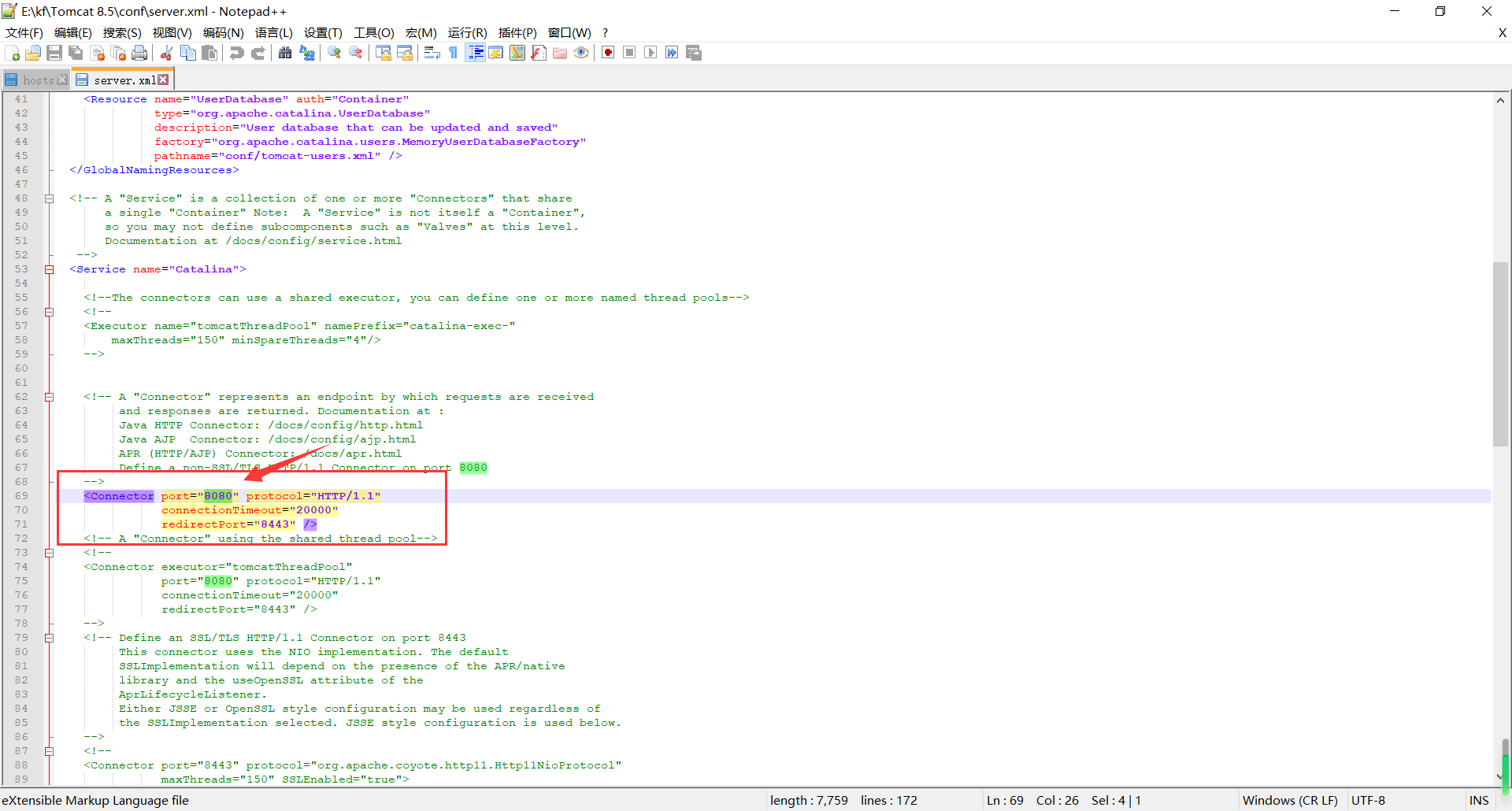
Task: Switch to the hosts tab
Action: click(x=38, y=80)
